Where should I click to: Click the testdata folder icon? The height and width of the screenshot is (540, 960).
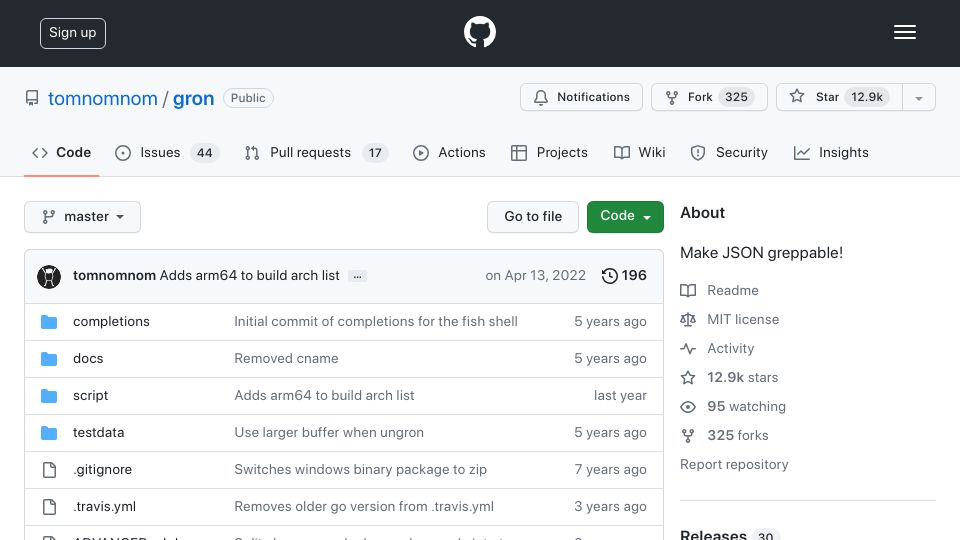[49, 433]
